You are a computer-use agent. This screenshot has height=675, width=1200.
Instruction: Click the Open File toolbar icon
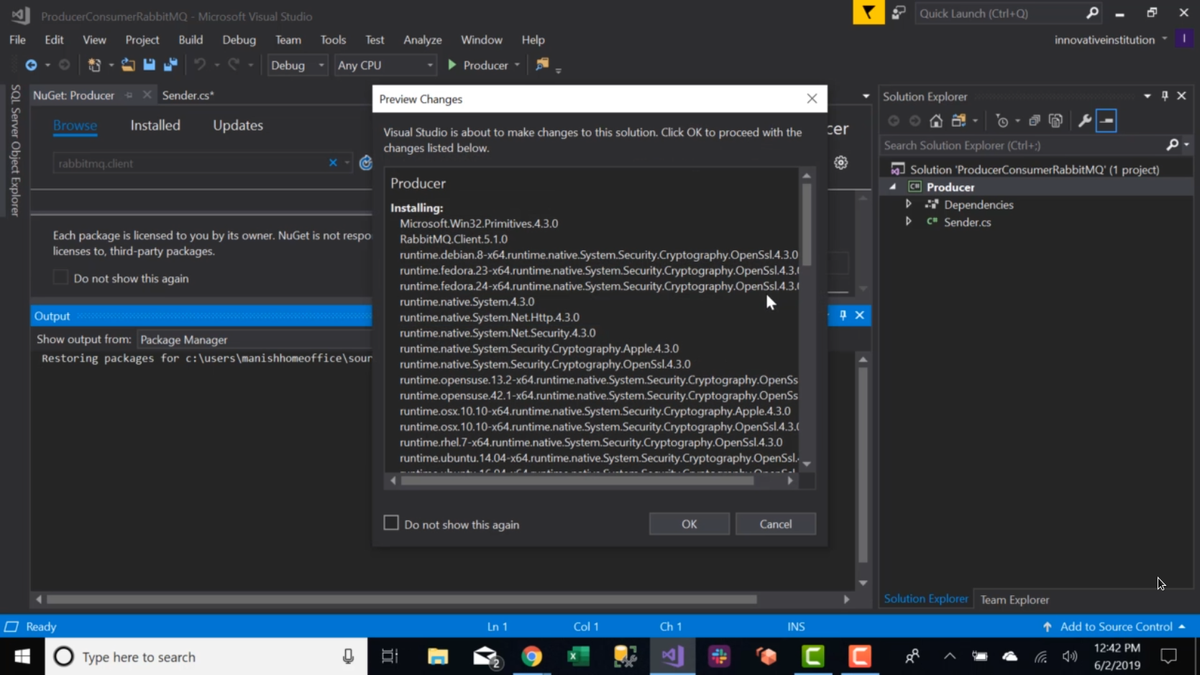[128, 65]
